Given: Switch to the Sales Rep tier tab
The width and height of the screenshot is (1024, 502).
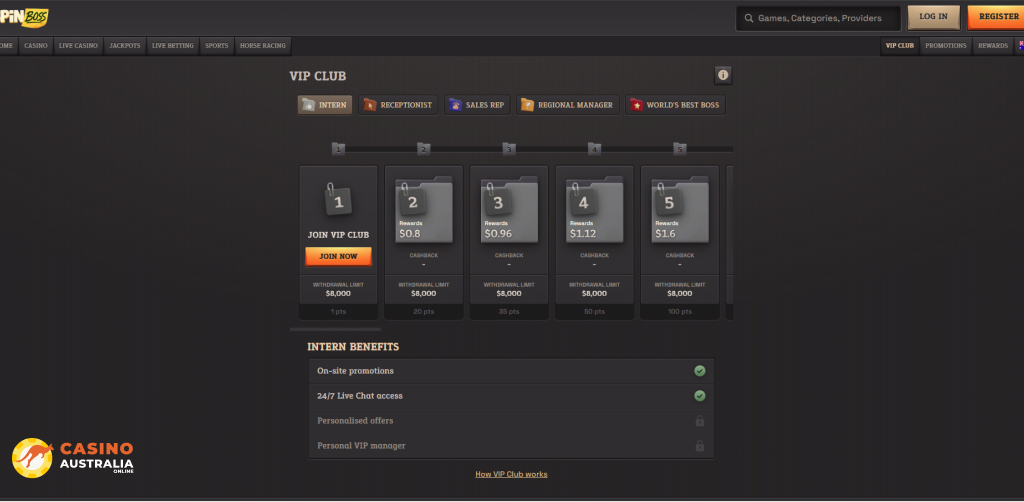Looking at the screenshot, I should point(477,104).
